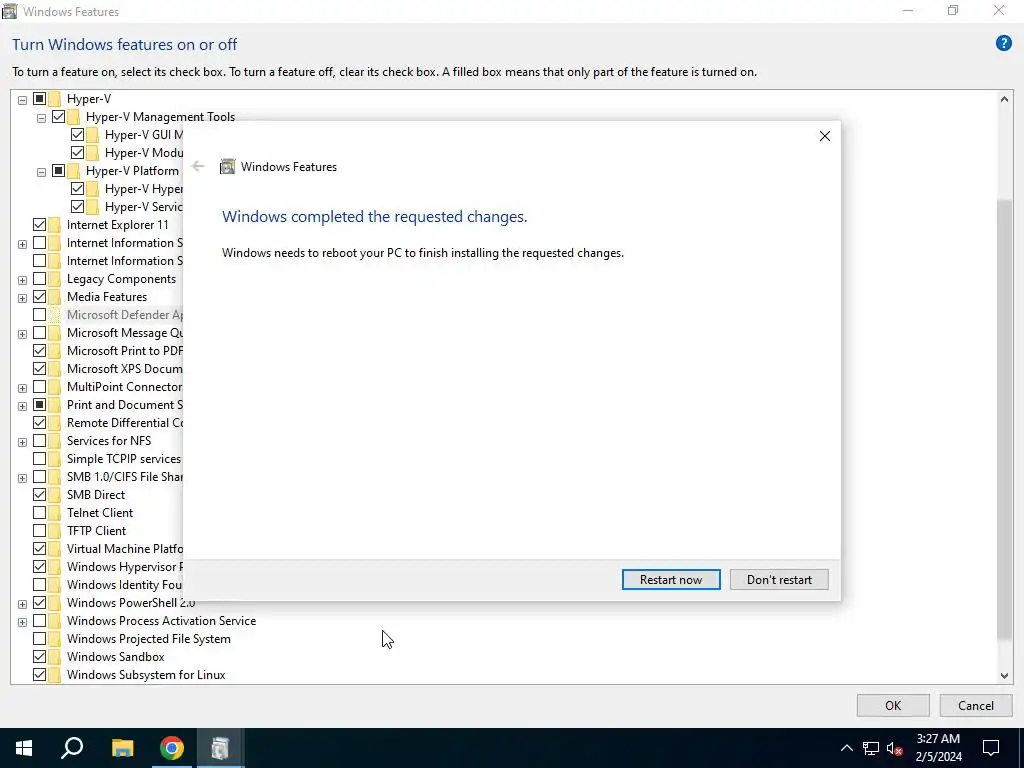Collapse Hyper-V Management Tools node
This screenshot has width=1024, height=768.
(41, 118)
